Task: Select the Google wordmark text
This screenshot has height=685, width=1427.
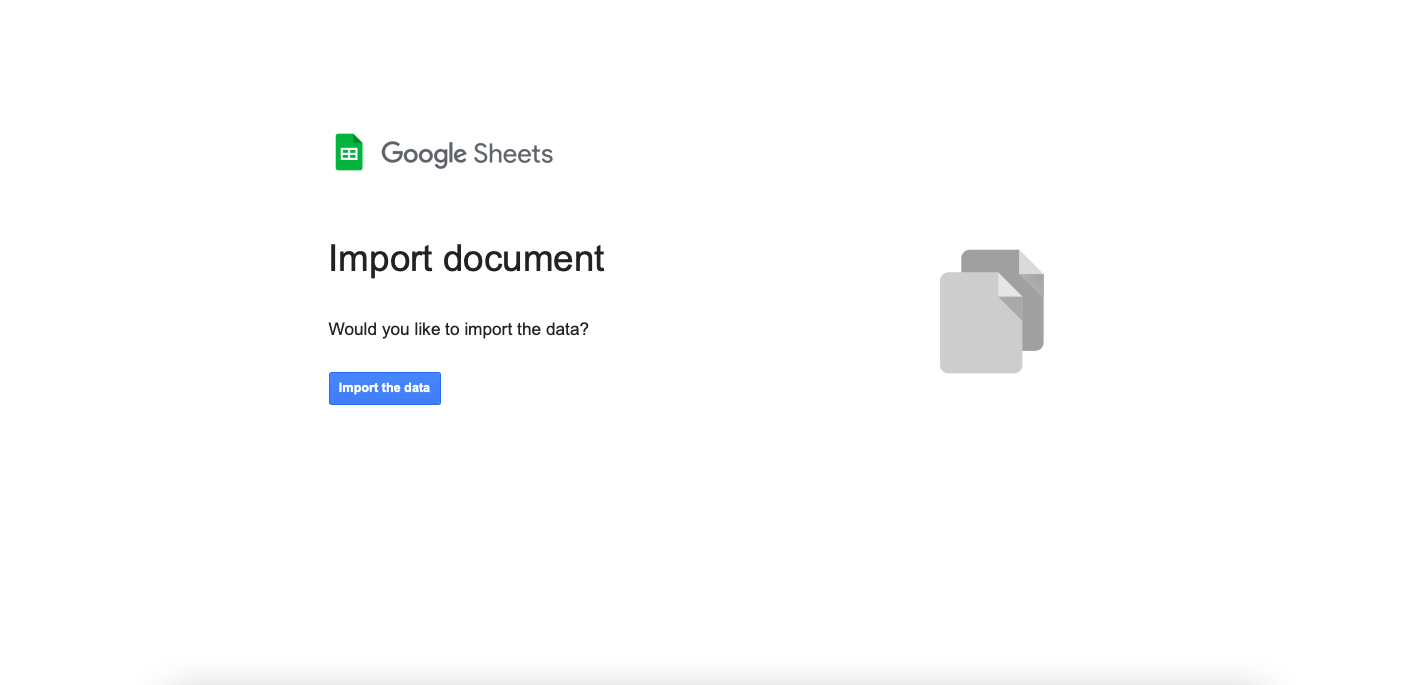Action: [x=425, y=154]
